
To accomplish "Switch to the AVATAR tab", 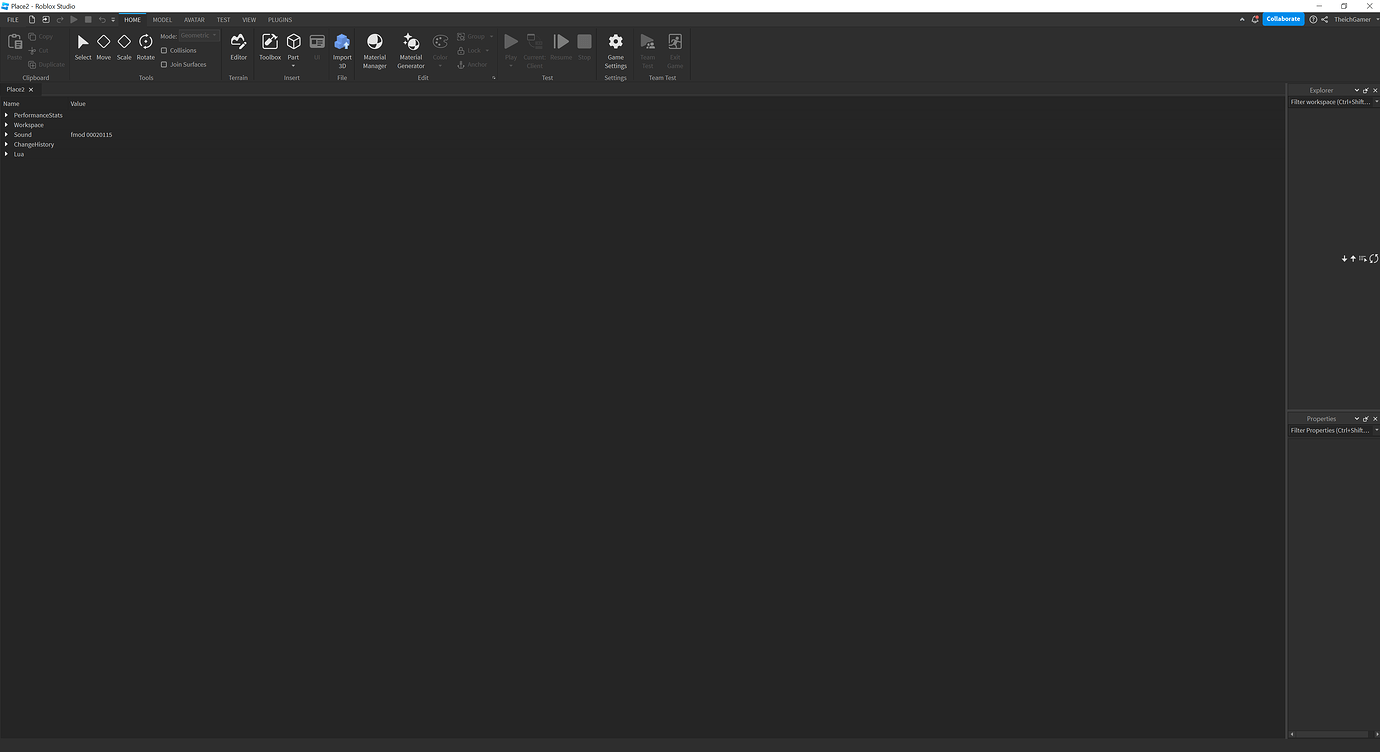I will 194,20.
